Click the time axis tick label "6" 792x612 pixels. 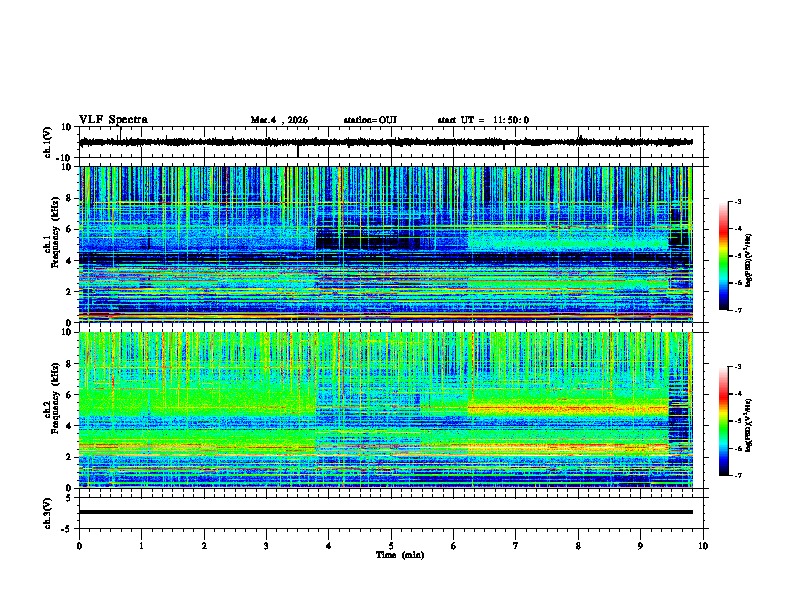tap(453, 546)
